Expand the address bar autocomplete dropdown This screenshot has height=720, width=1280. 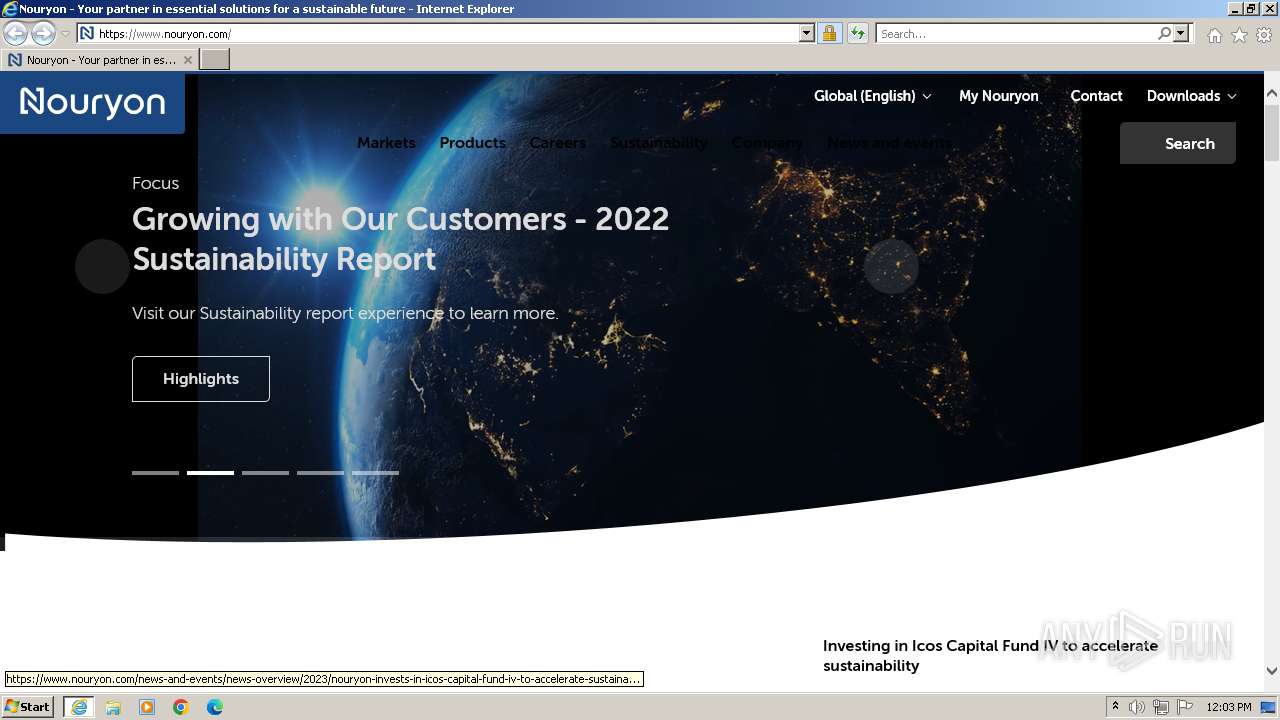pyautogui.click(x=807, y=33)
